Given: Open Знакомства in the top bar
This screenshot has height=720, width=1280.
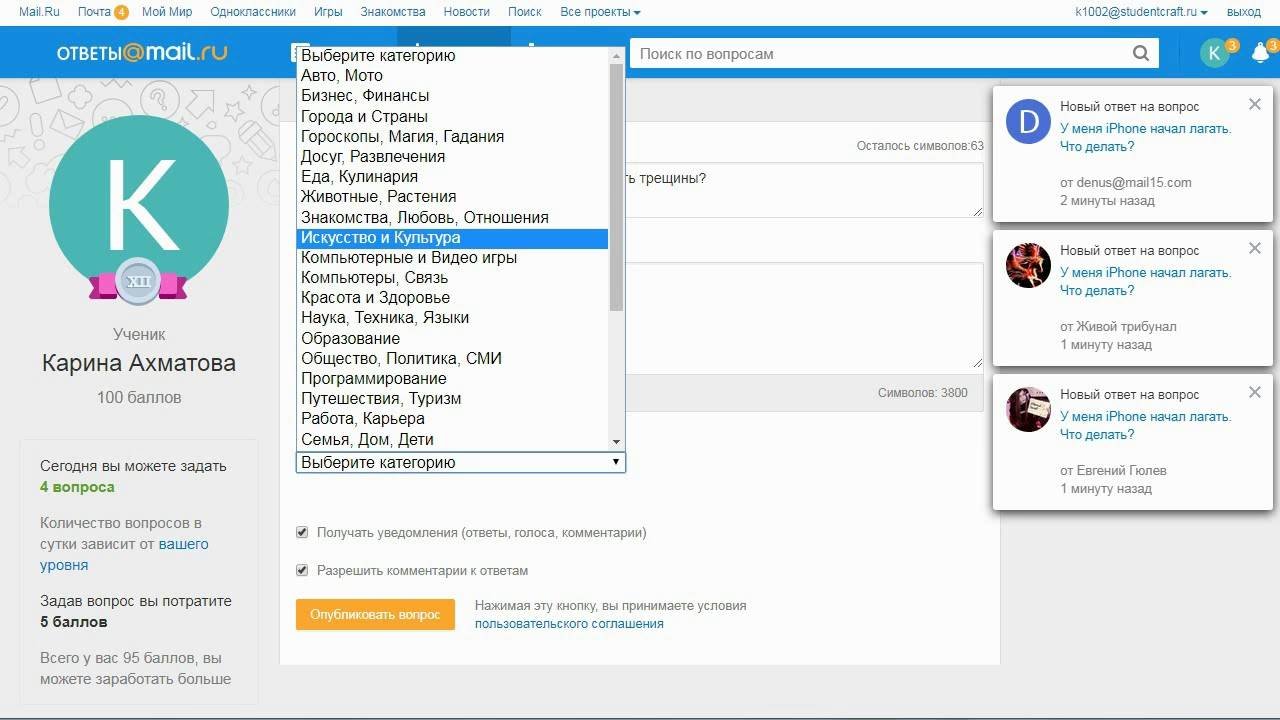Looking at the screenshot, I should click(393, 12).
